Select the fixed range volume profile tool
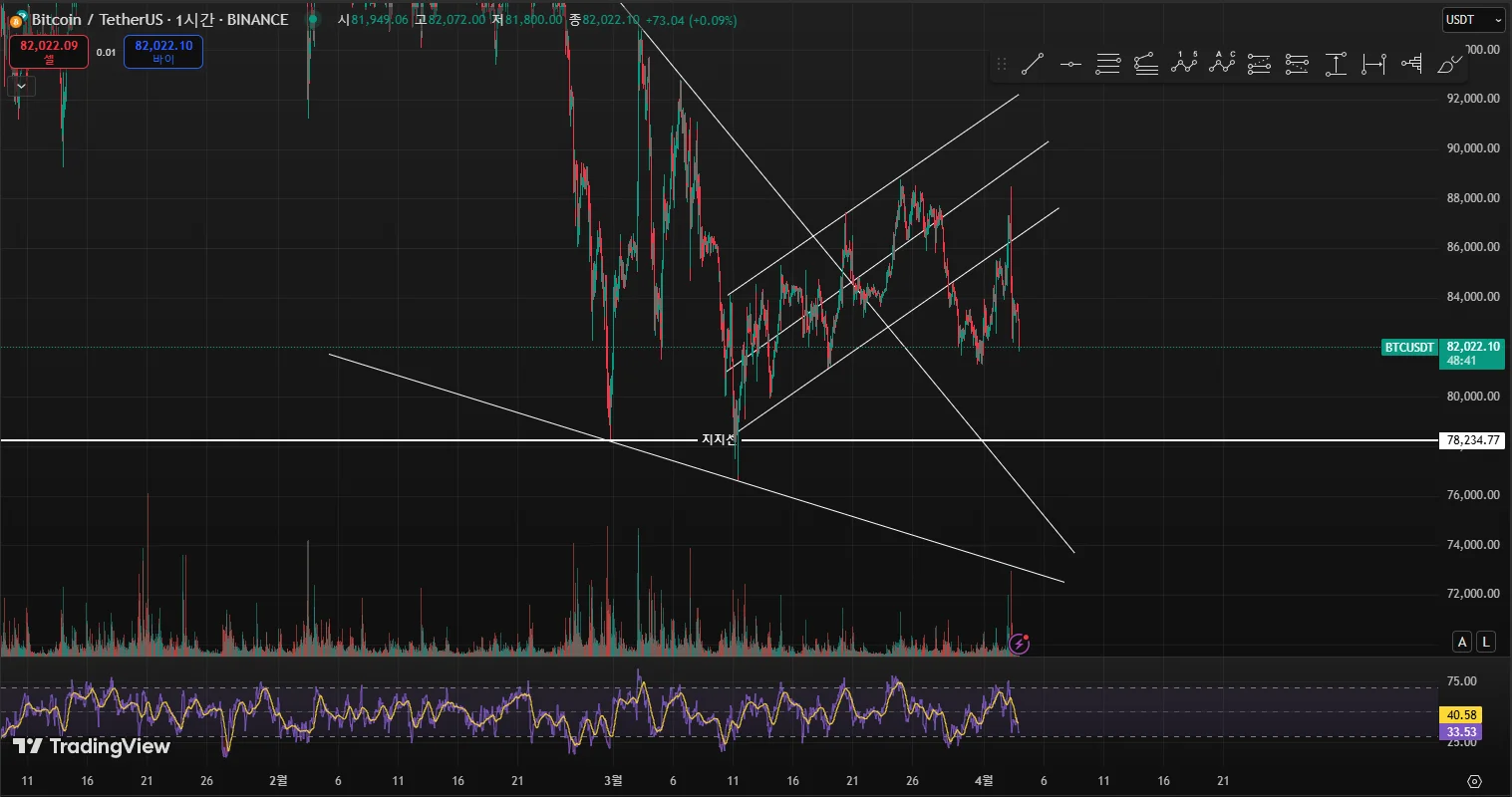The height and width of the screenshot is (797, 1512). point(1411,65)
